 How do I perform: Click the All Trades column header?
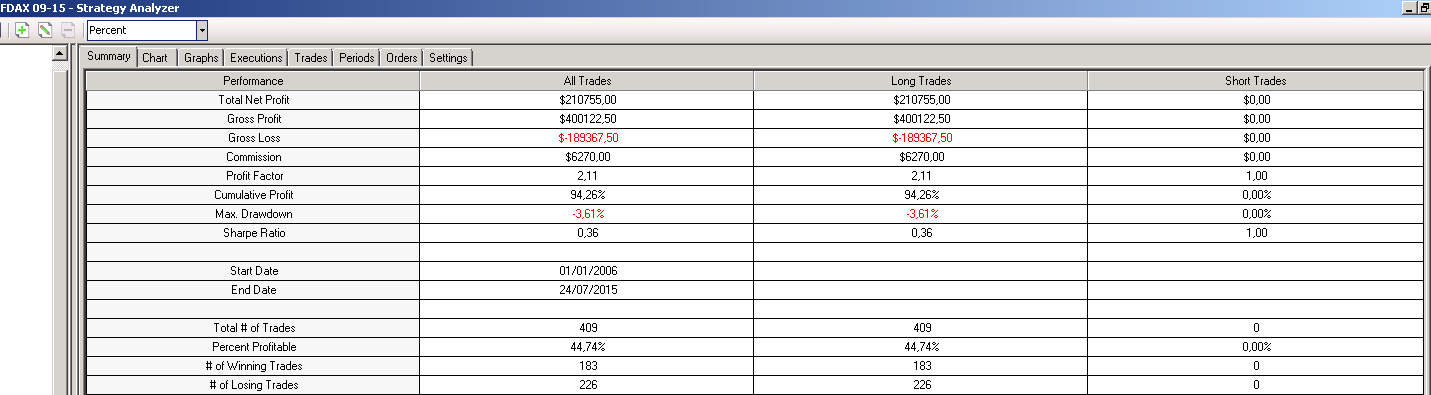point(587,80)
